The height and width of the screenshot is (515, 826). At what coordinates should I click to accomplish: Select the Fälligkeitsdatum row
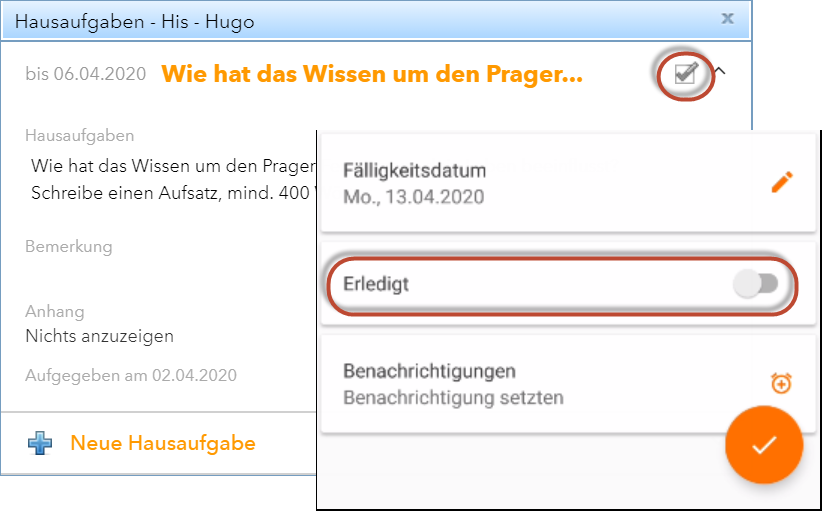tap(568, 183)
